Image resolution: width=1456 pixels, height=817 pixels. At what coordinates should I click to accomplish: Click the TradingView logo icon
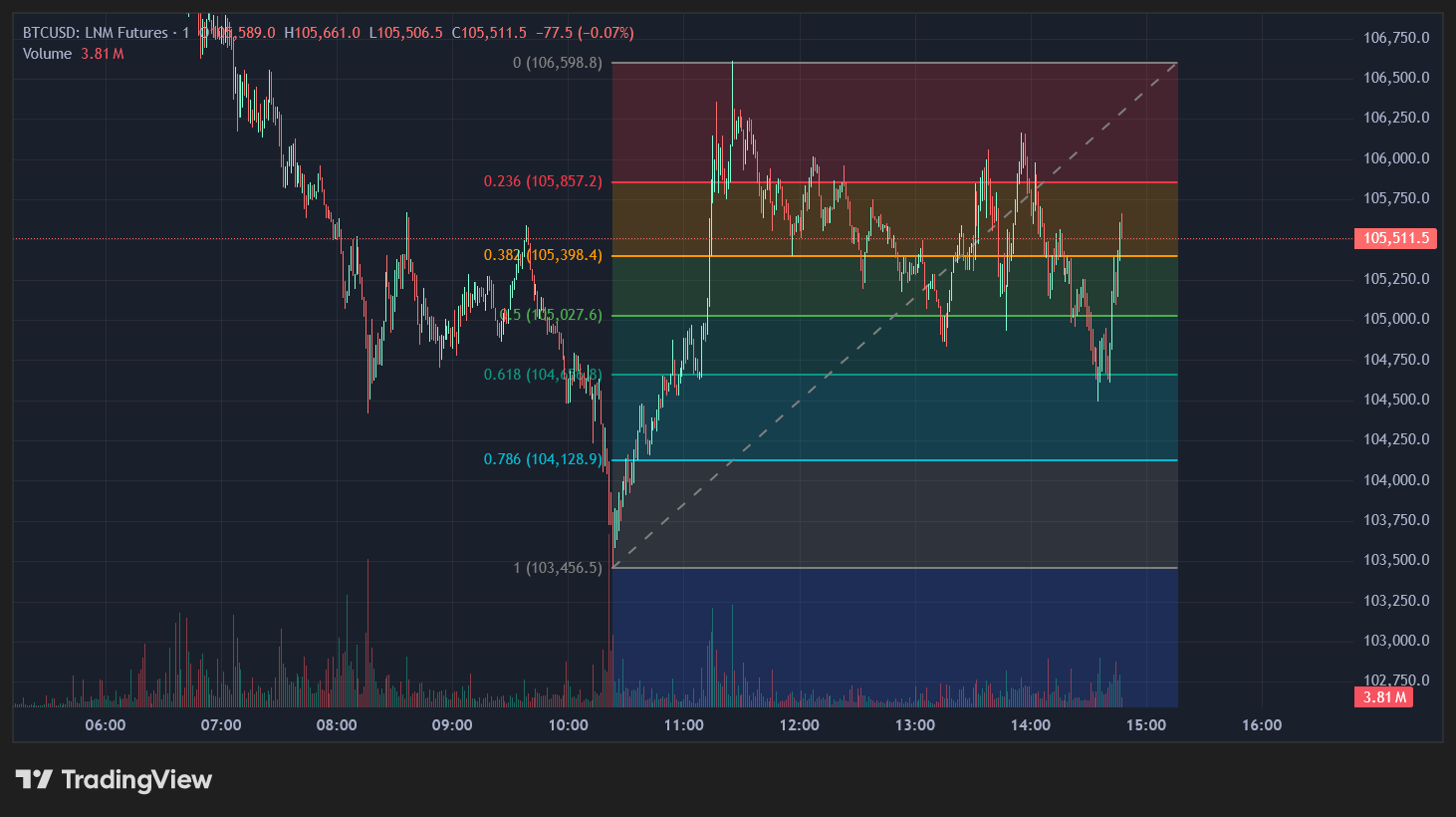pos(33,779)
